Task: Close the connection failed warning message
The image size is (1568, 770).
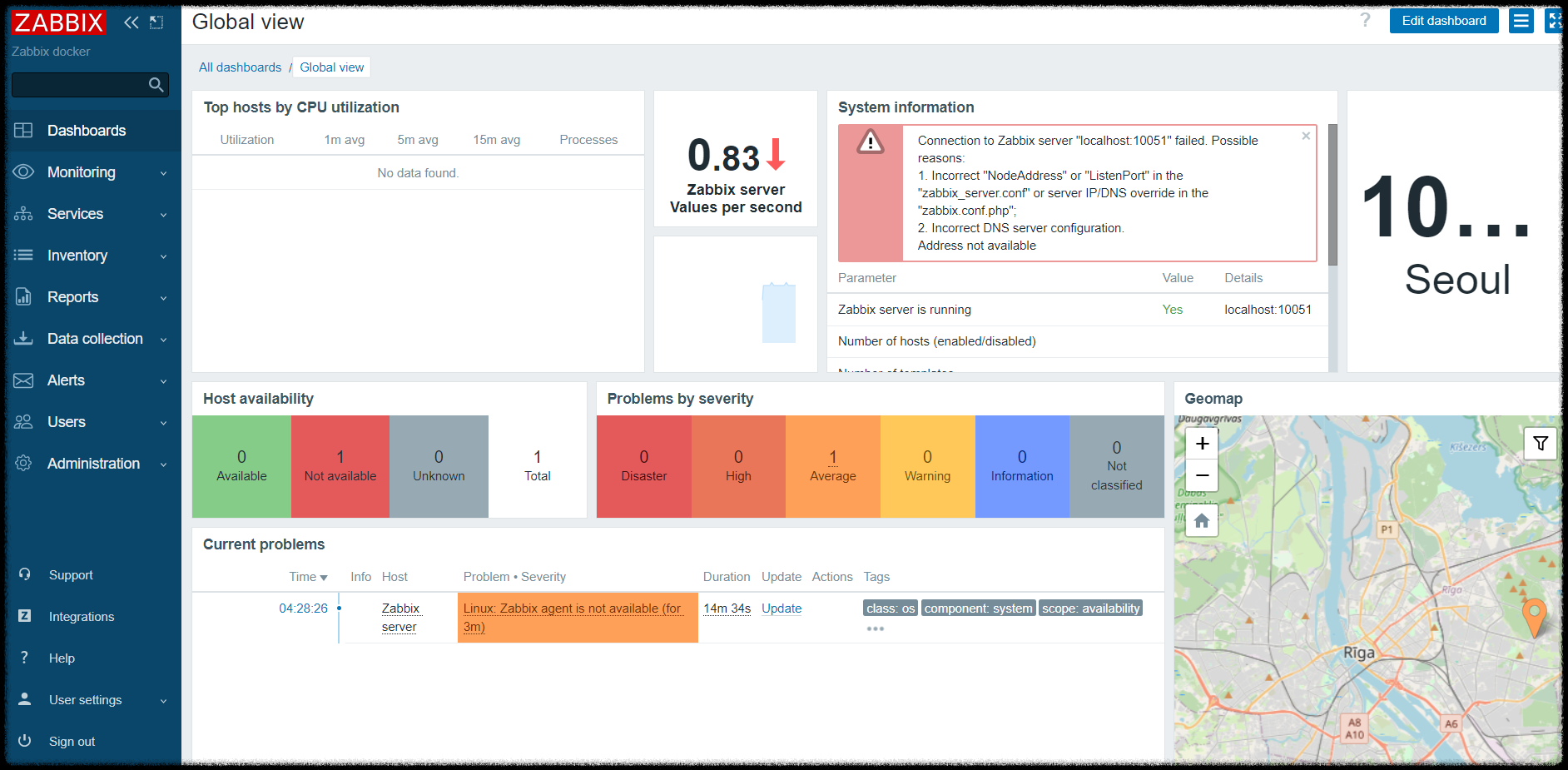Action: (1306, 136)
